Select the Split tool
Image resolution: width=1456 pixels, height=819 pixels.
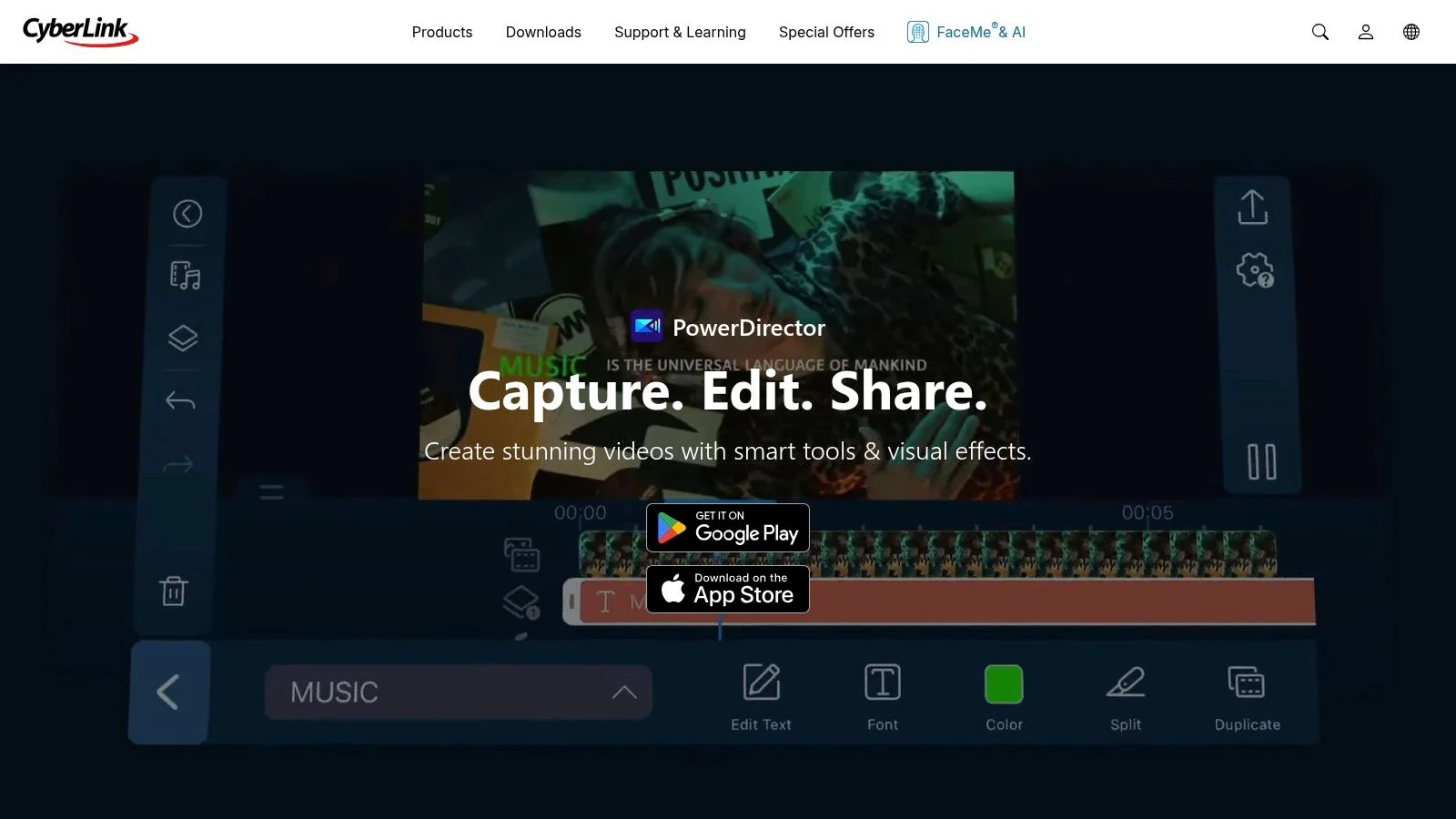[x=1126, y=698]
